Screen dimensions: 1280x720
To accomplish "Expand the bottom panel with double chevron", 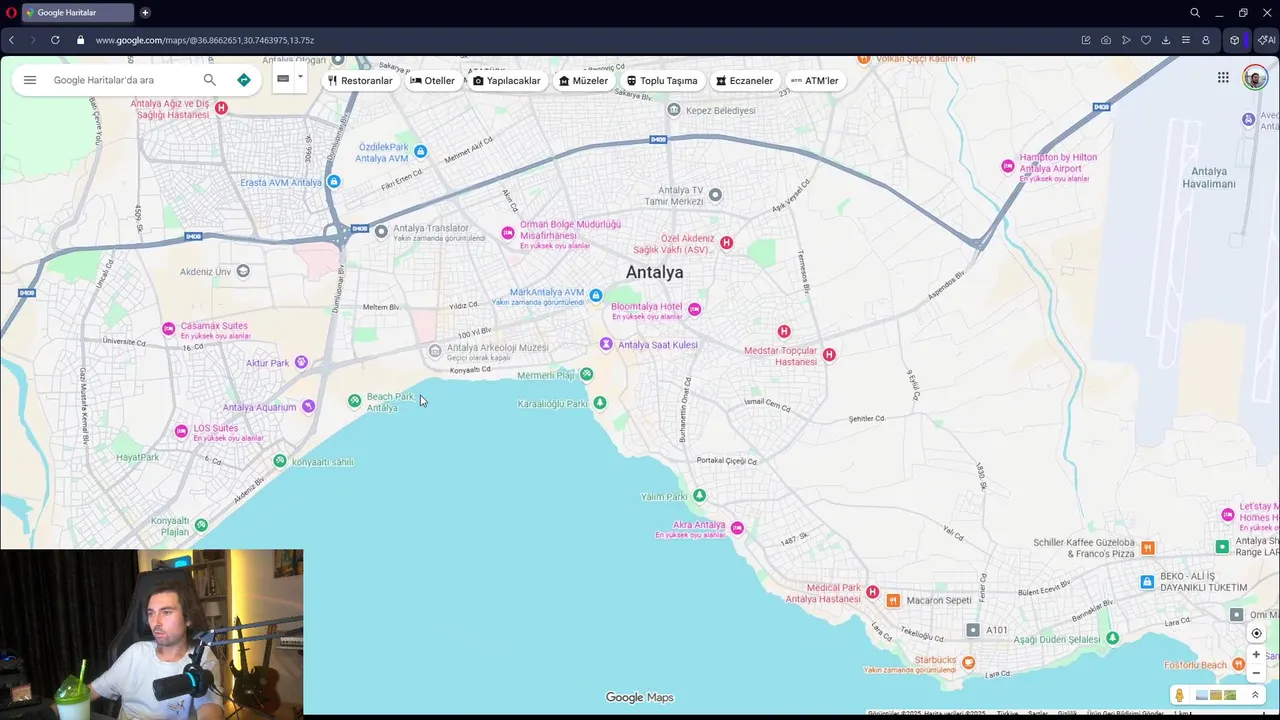I will [1255, 695].
